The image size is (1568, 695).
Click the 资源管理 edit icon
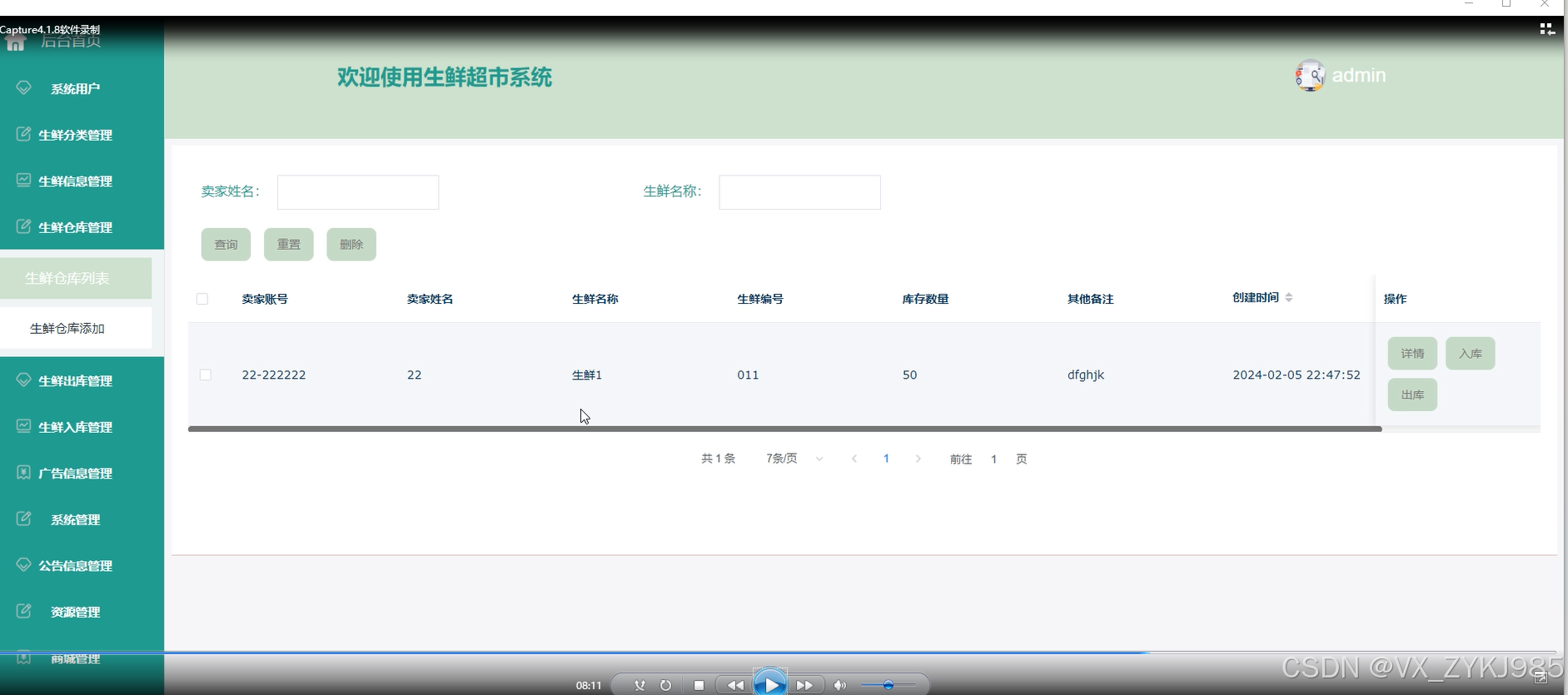[23, 611]
